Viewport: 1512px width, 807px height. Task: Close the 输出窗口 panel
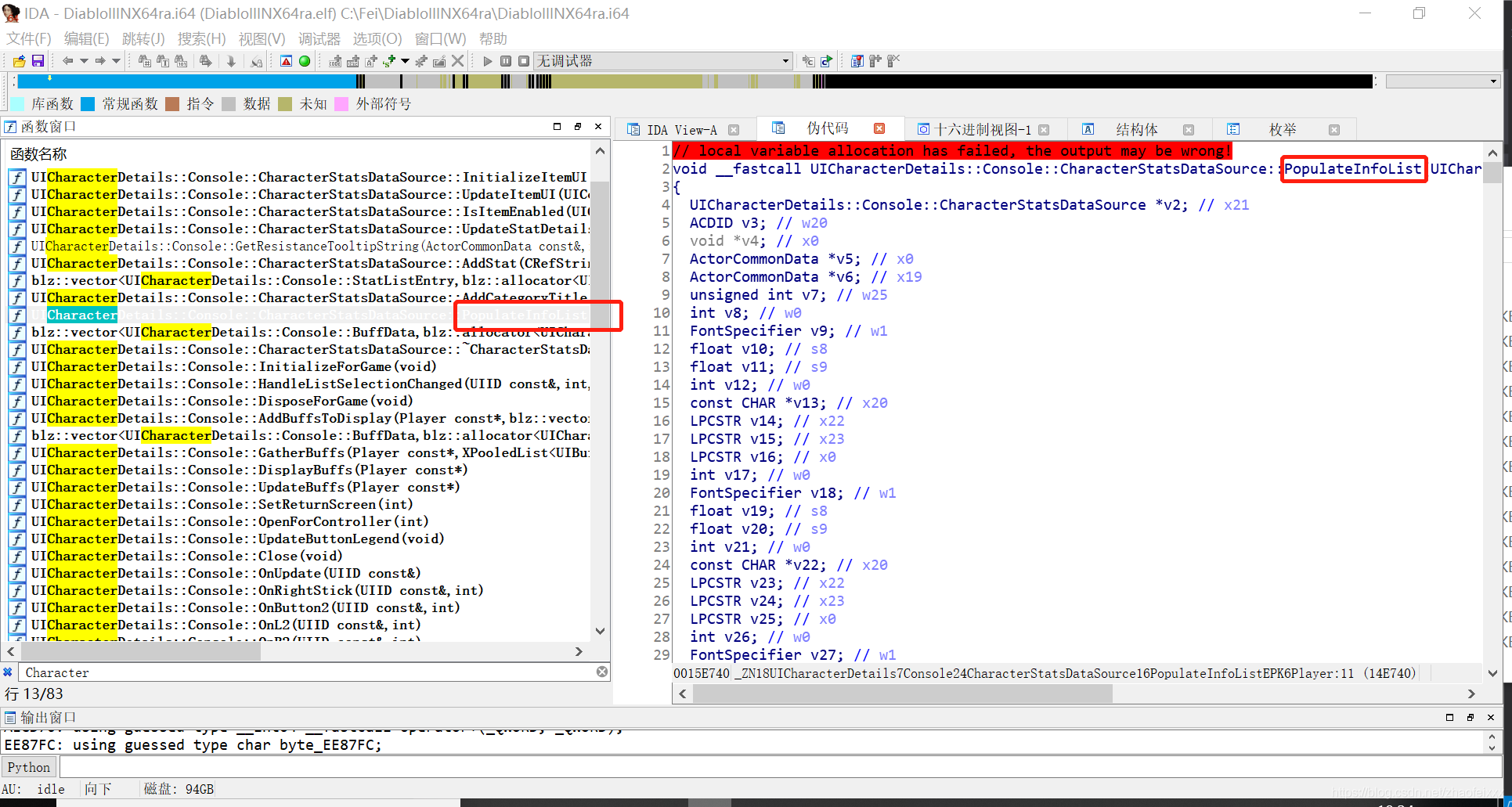coord(1491,717)
